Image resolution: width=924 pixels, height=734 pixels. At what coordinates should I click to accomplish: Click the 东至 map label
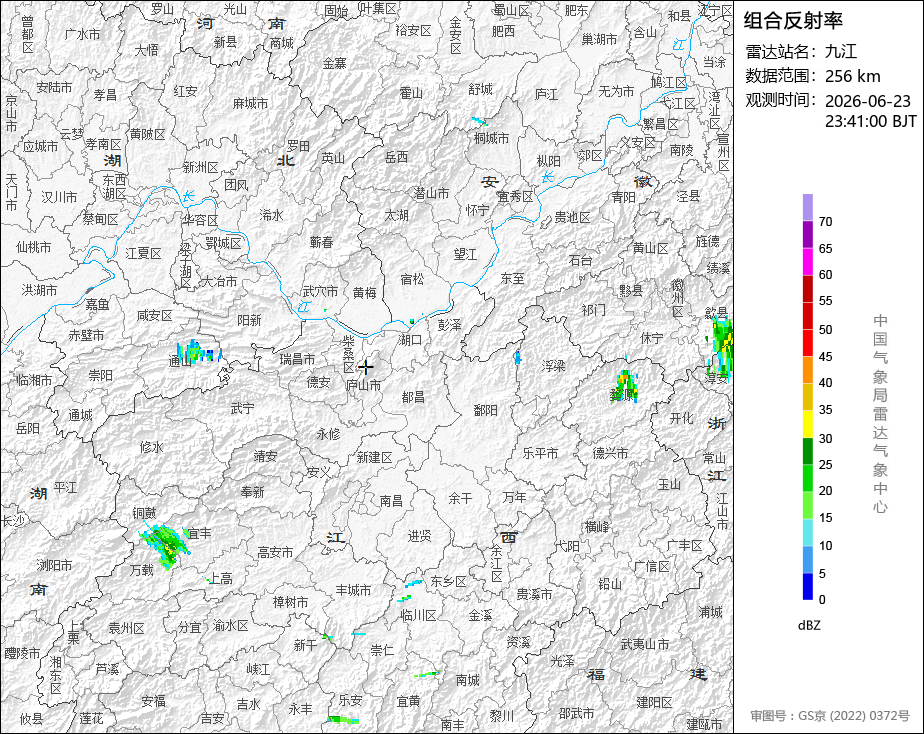512,278
